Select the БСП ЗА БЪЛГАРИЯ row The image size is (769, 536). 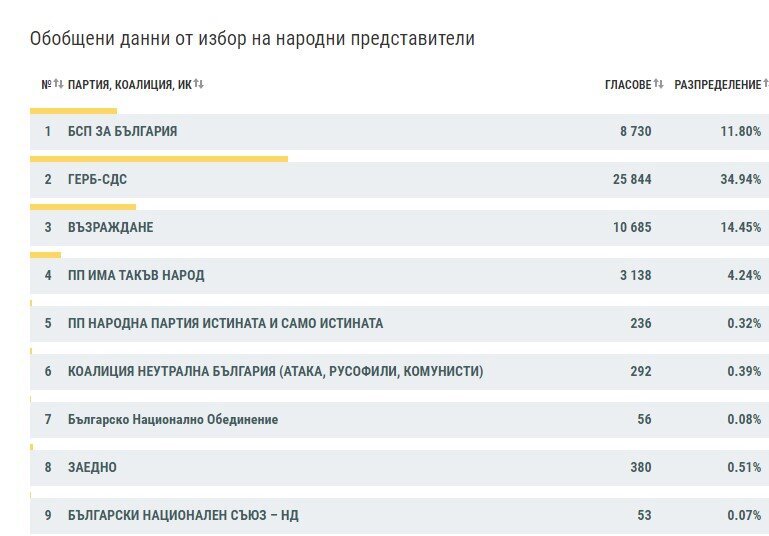[399, 131]
